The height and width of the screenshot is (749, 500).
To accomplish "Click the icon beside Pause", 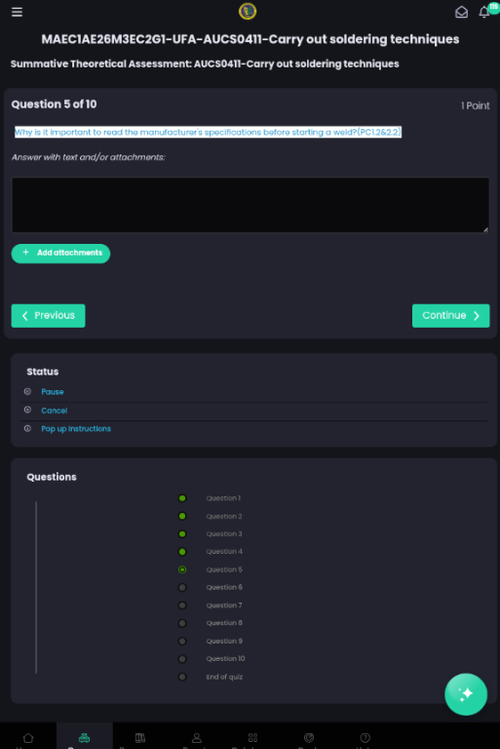I will 28,391.
